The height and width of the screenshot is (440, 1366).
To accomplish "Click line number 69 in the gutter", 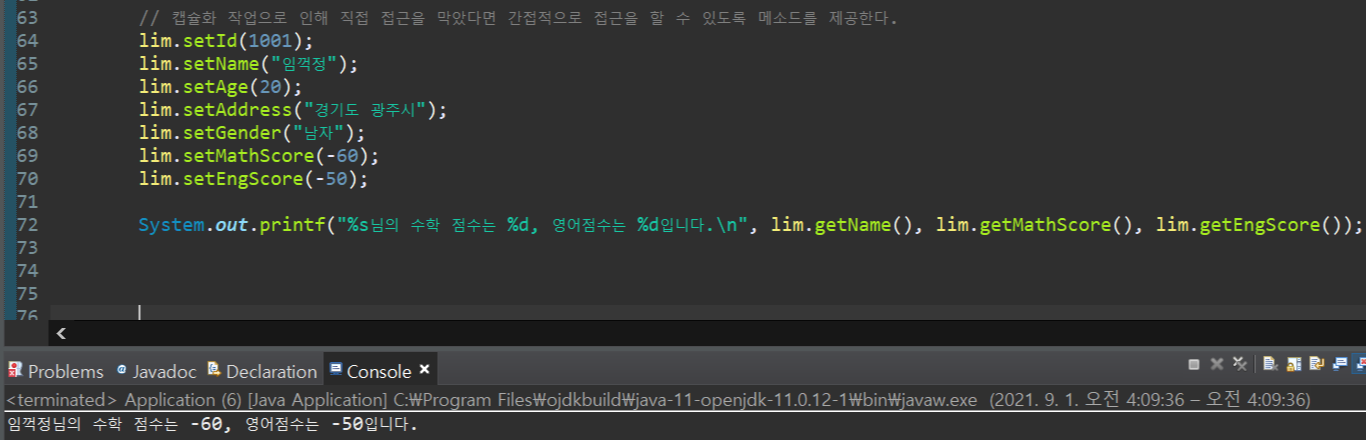I will click(x=28, y=156).
